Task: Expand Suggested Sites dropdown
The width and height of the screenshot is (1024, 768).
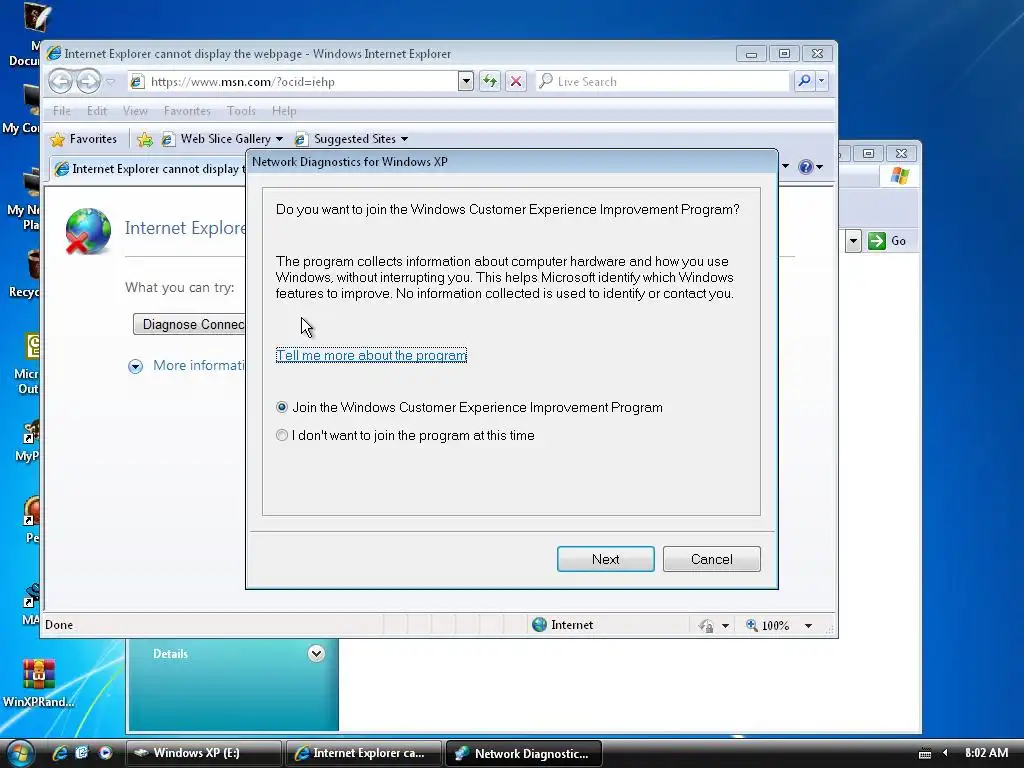Action: pos(404,139)
